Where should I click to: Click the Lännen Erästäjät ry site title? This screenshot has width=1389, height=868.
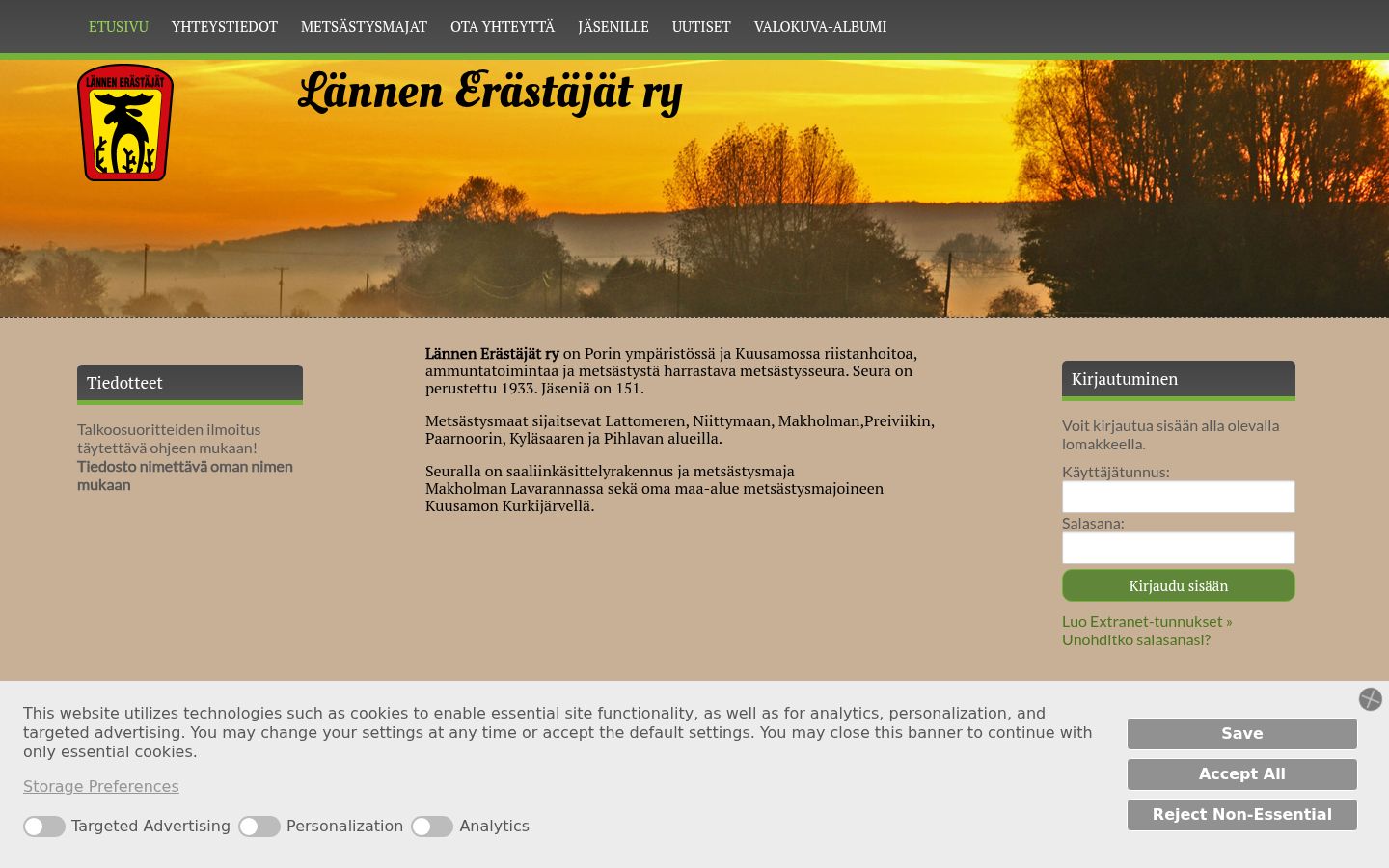[490, 93]
